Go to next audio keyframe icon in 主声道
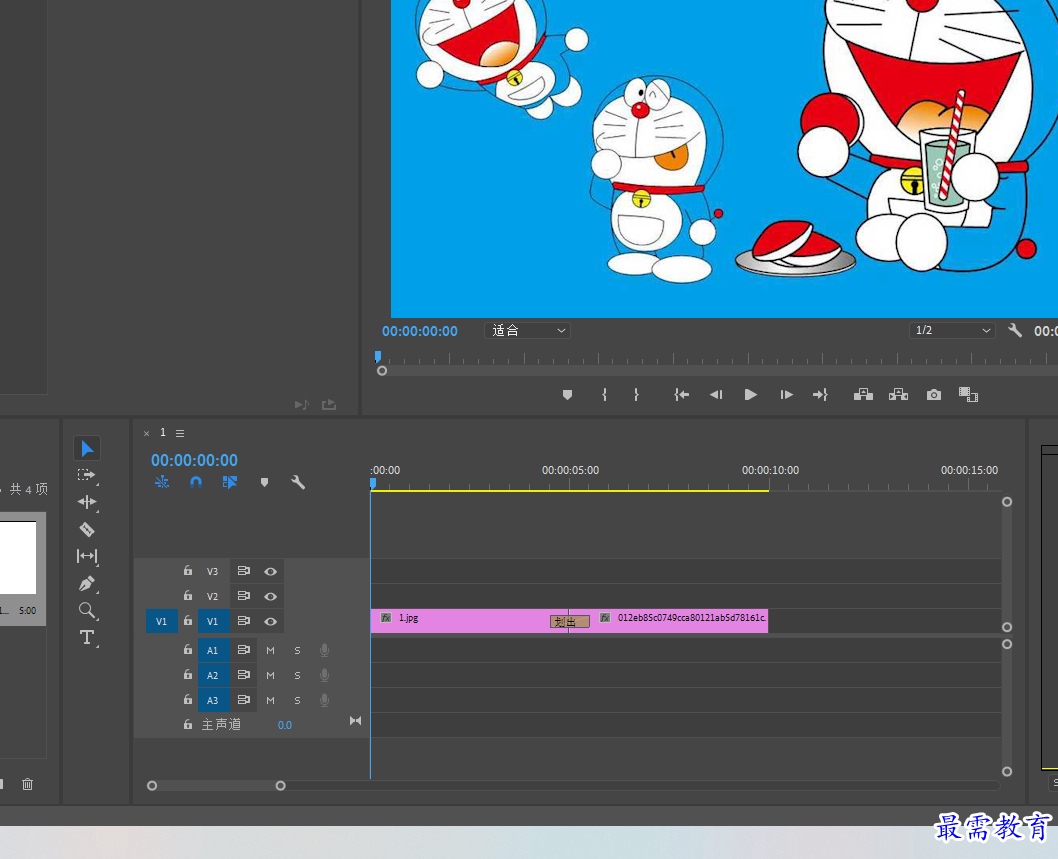 (x=356, y=721)
